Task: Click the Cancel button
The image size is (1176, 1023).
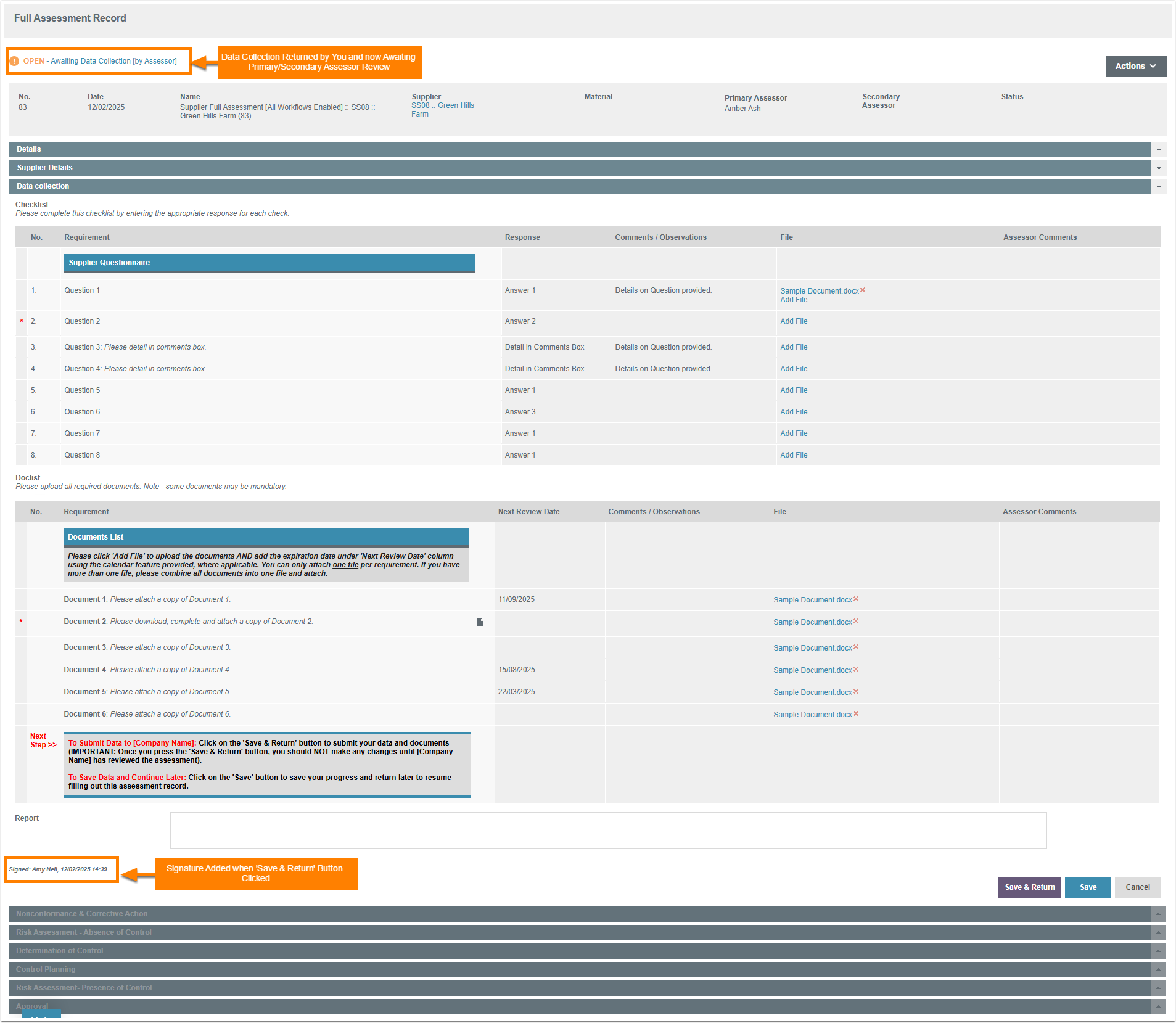Action: coord(1137,887)
